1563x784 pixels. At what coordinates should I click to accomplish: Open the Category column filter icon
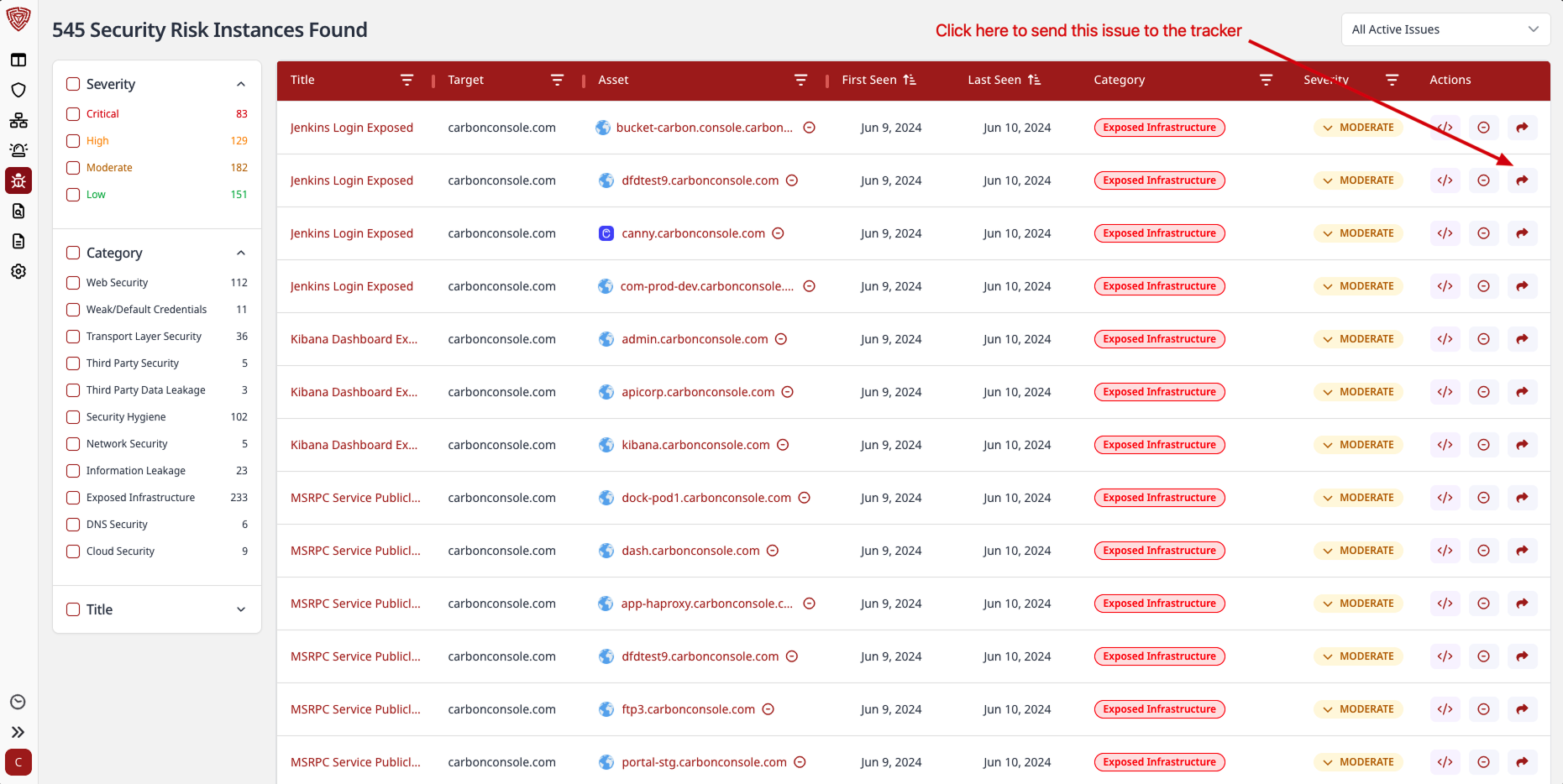(x=1266, y=80)
